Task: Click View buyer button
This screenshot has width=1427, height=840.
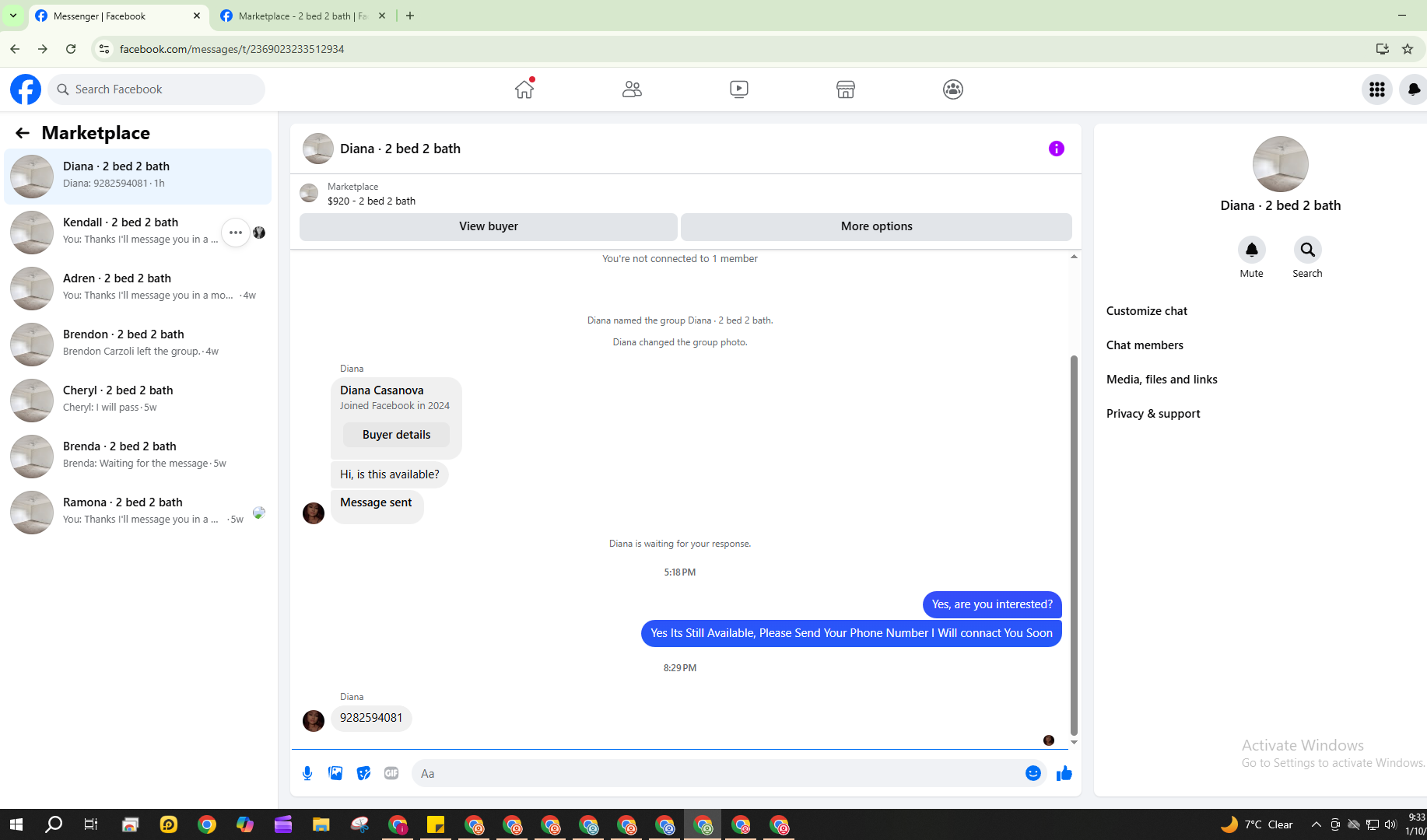Action: tap(489, 226)
